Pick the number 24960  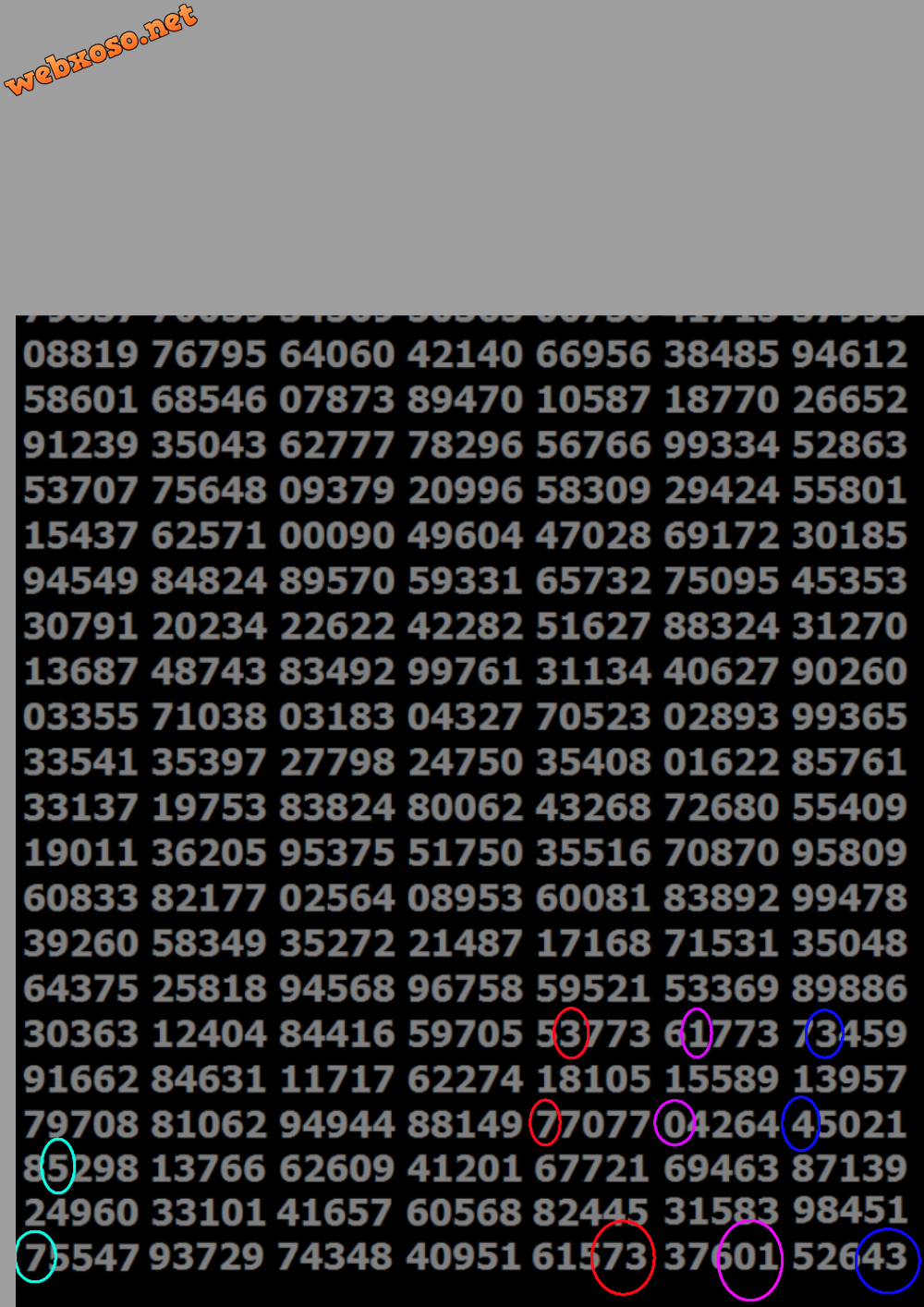click(x=80, y=1212)
